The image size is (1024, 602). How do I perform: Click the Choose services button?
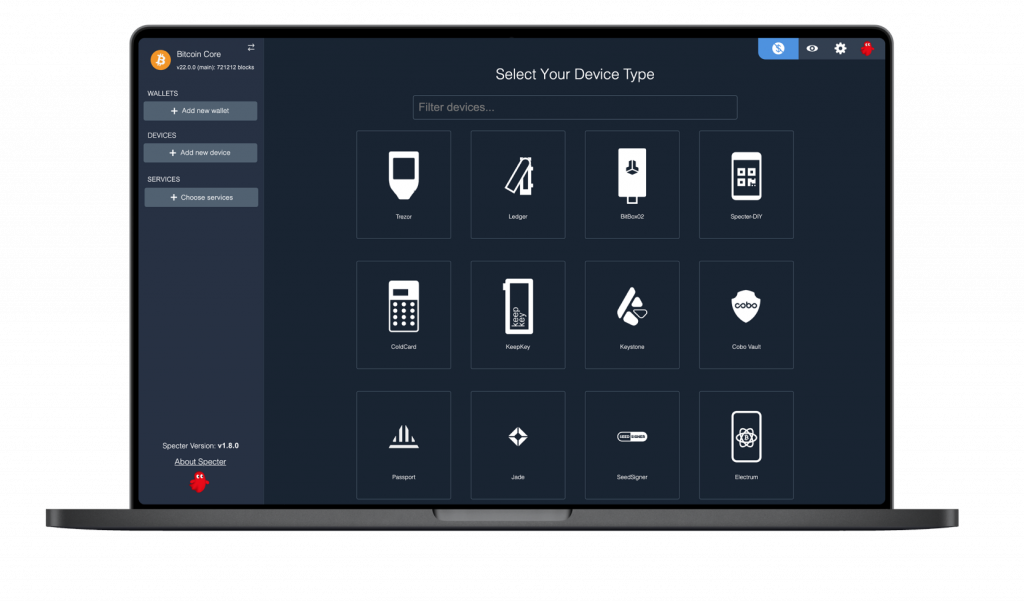200,197
